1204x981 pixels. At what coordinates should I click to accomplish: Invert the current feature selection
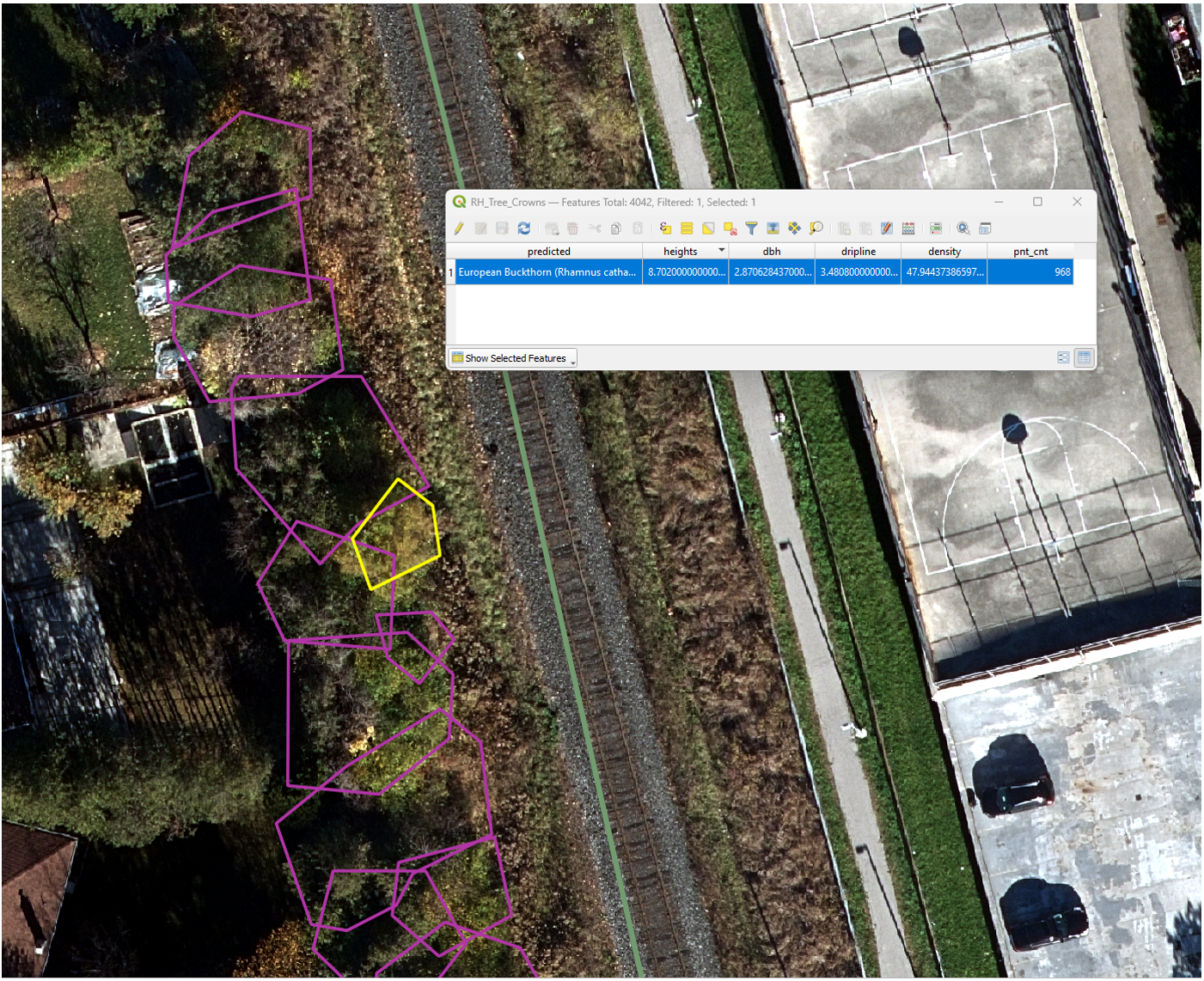click(x=708, y=228)
